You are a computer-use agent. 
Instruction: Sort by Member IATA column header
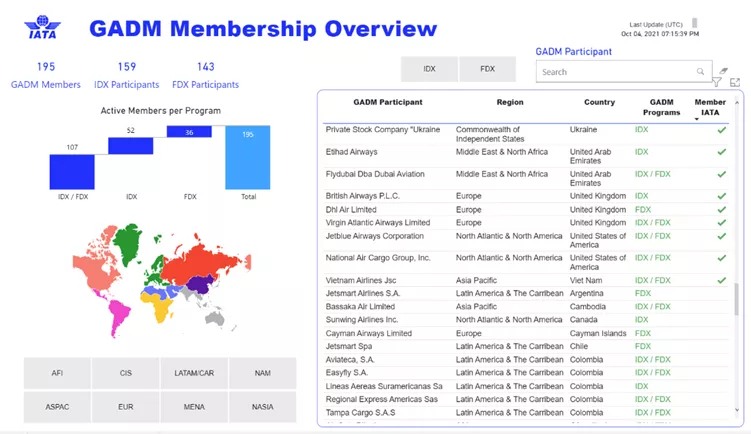pyautogui.click(x=710, y=107)
